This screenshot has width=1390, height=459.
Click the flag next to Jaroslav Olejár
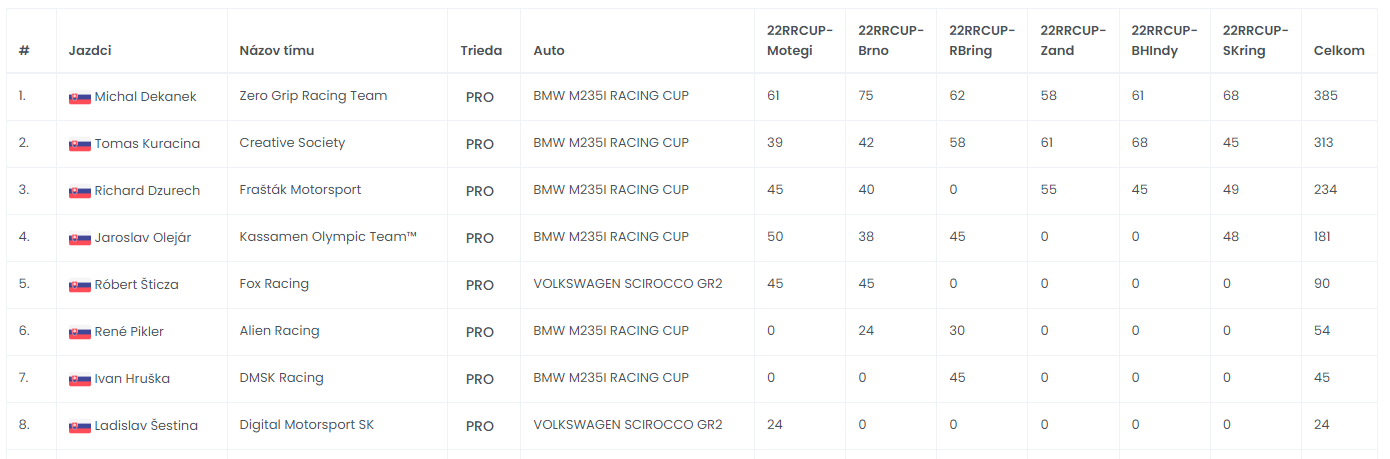pyautogui.click(x=80, y=238)
